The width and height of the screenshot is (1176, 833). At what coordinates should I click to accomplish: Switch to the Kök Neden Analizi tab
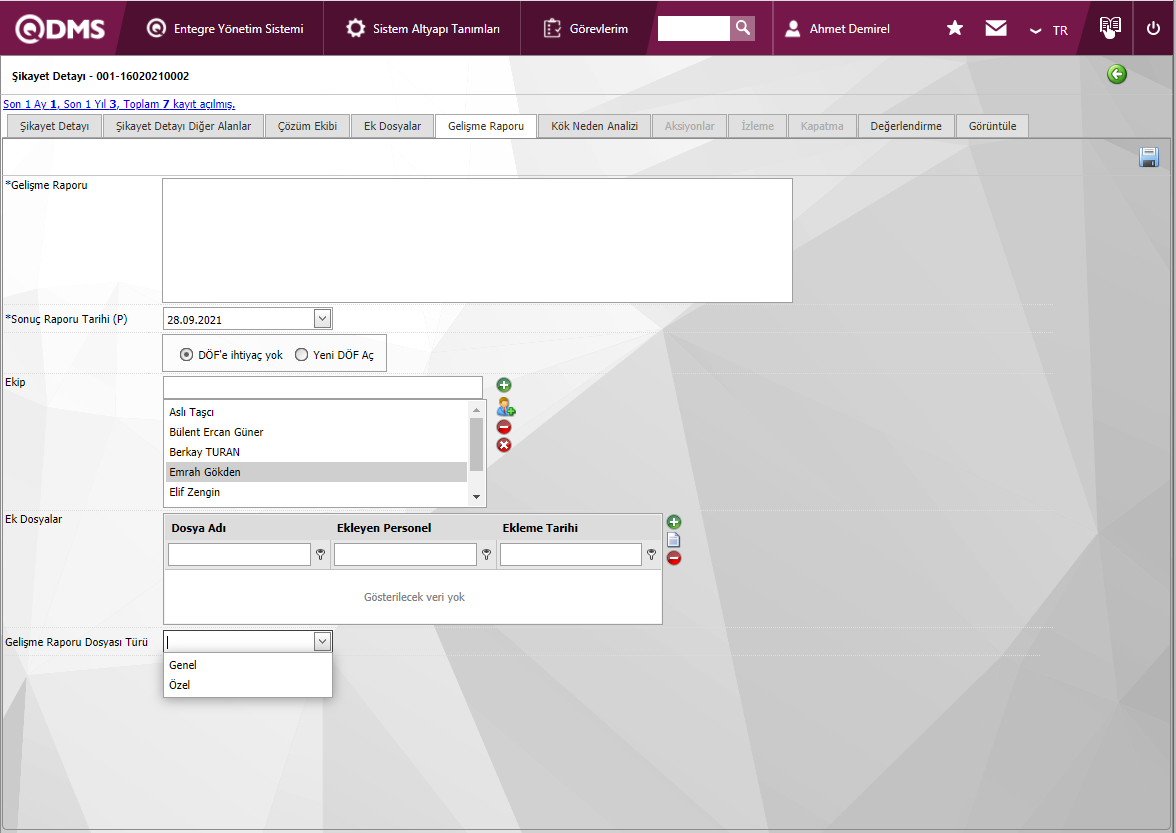[594, 126]
